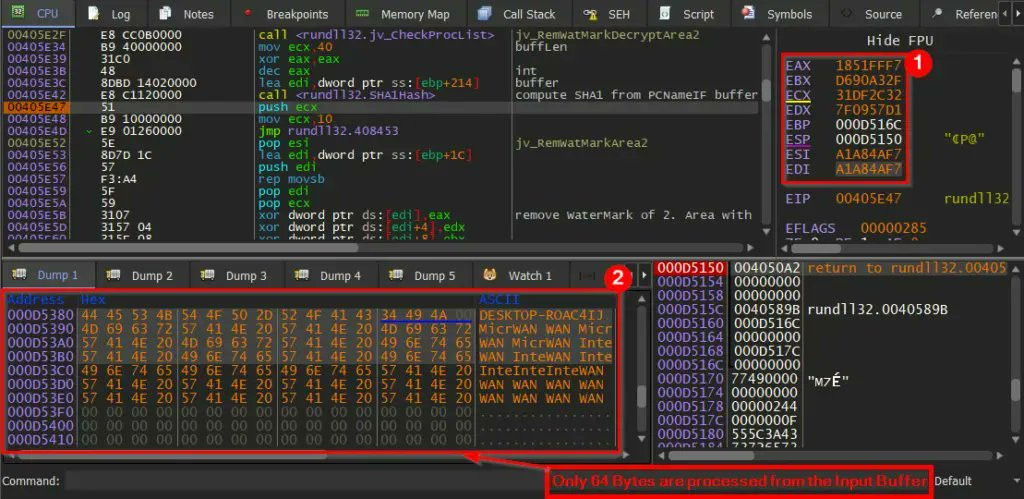
Task: Select the ESP register value 000D5150
Action: 869,140
